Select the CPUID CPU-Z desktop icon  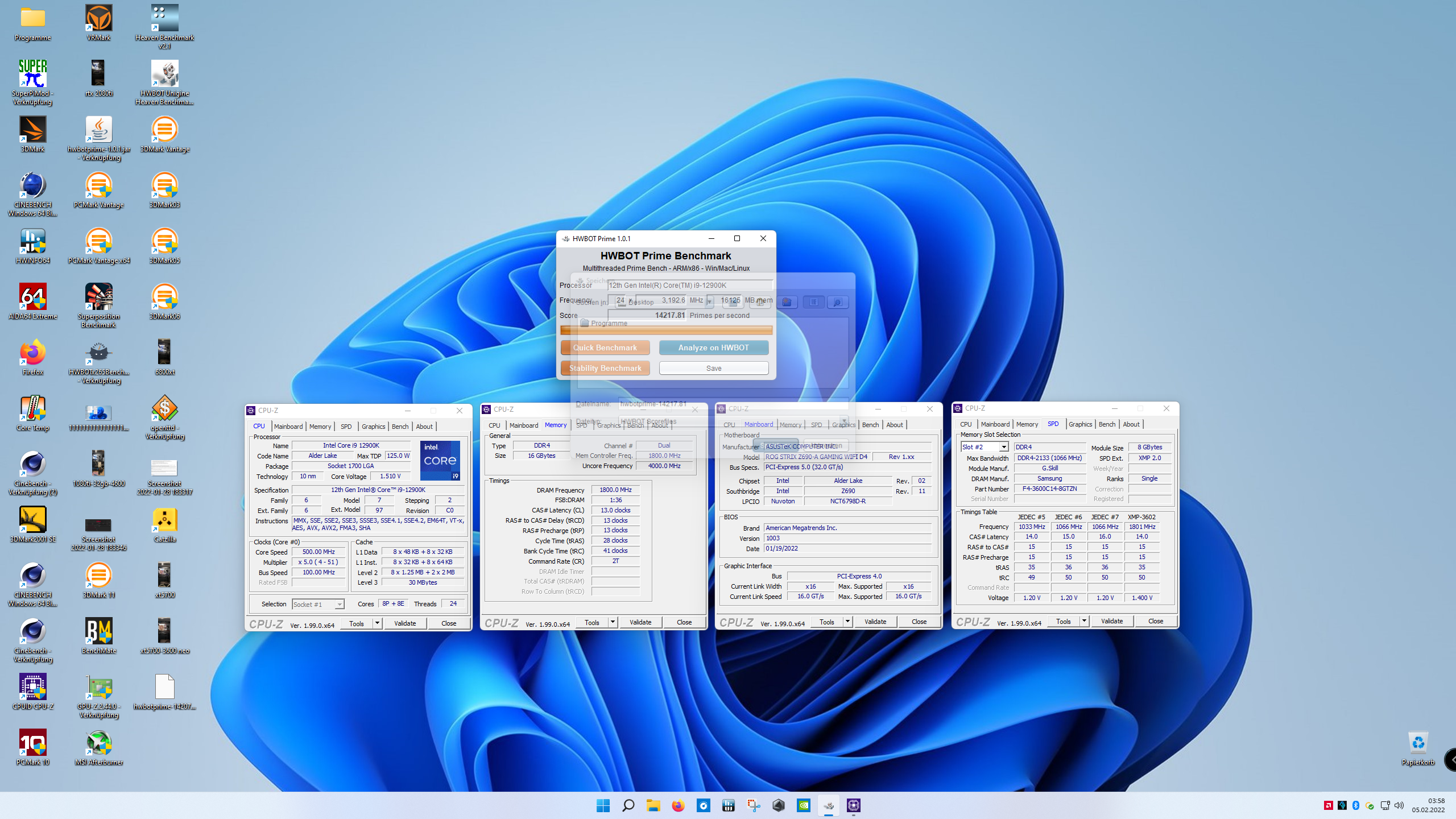[x=33, y=692]
